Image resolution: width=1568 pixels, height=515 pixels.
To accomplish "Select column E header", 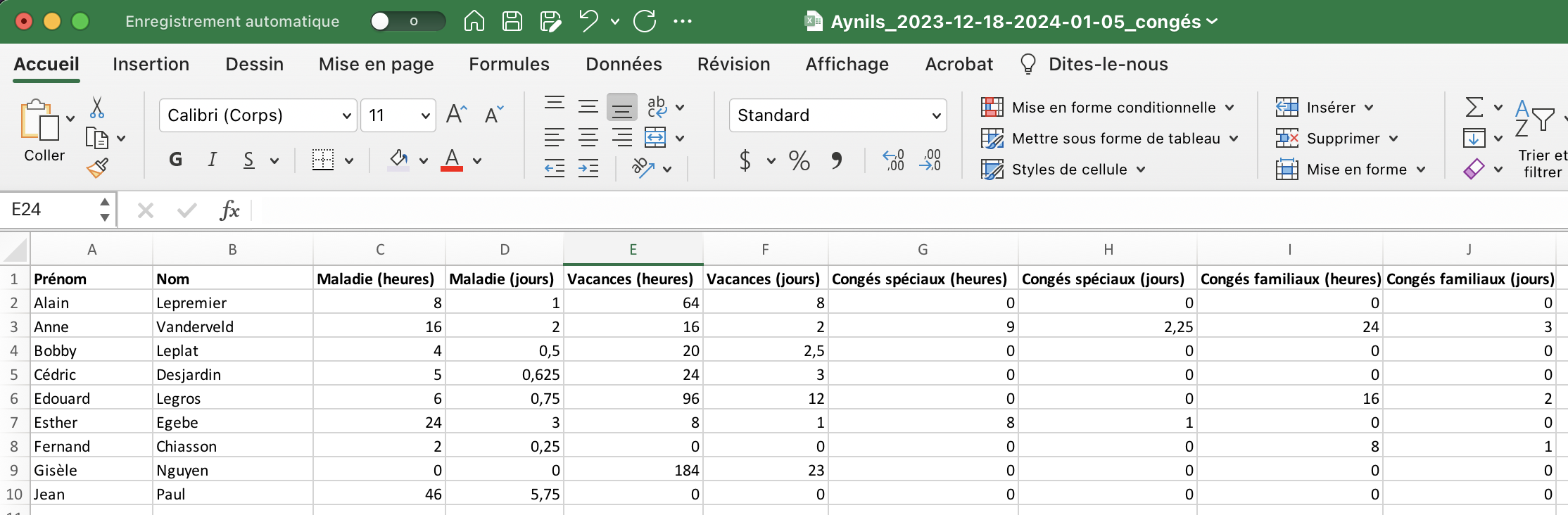I will pyautogui.click(x=633, y=249).
